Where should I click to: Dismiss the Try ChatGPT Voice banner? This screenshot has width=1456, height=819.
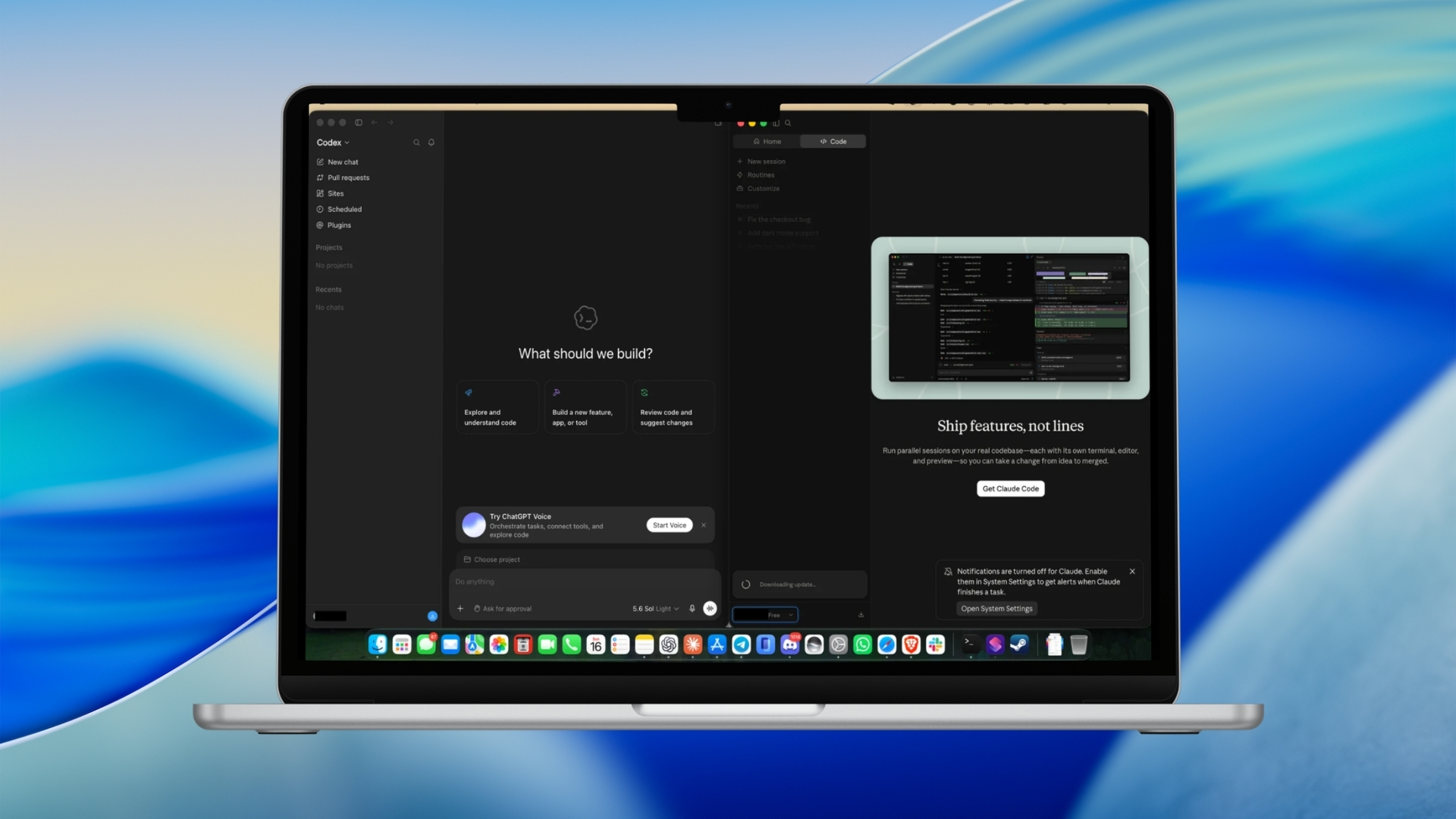pos(704,525)
